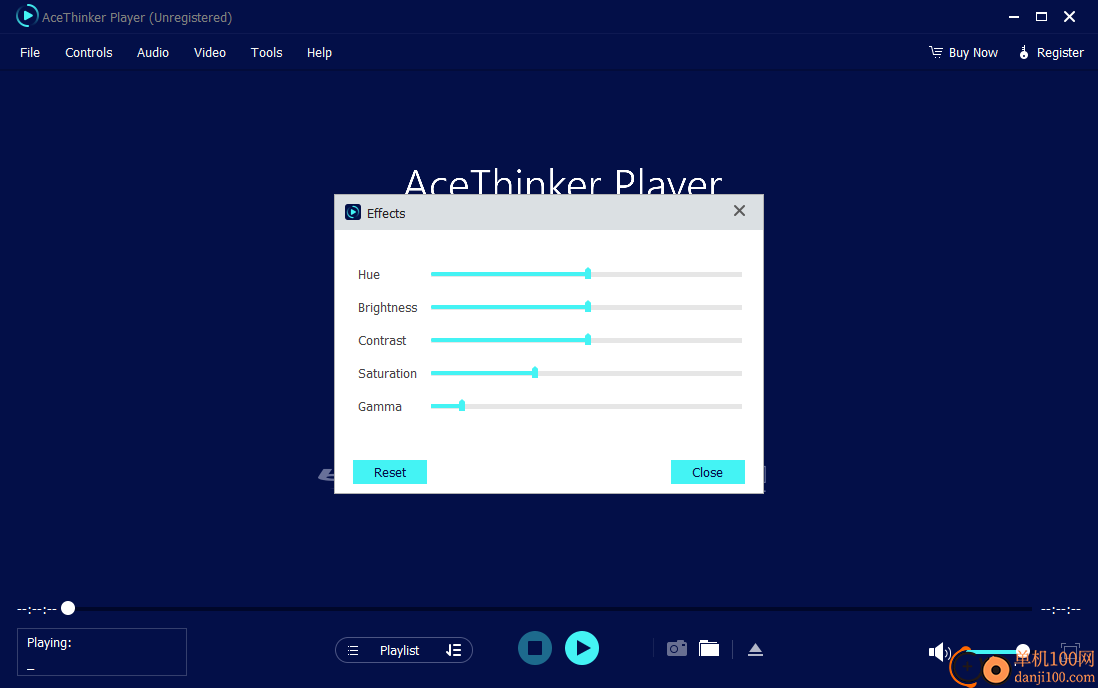Viewport: 1098px width, 688px height.
Task: Open the Video menu
Action: pyautogui.click(x=210, y=53)
